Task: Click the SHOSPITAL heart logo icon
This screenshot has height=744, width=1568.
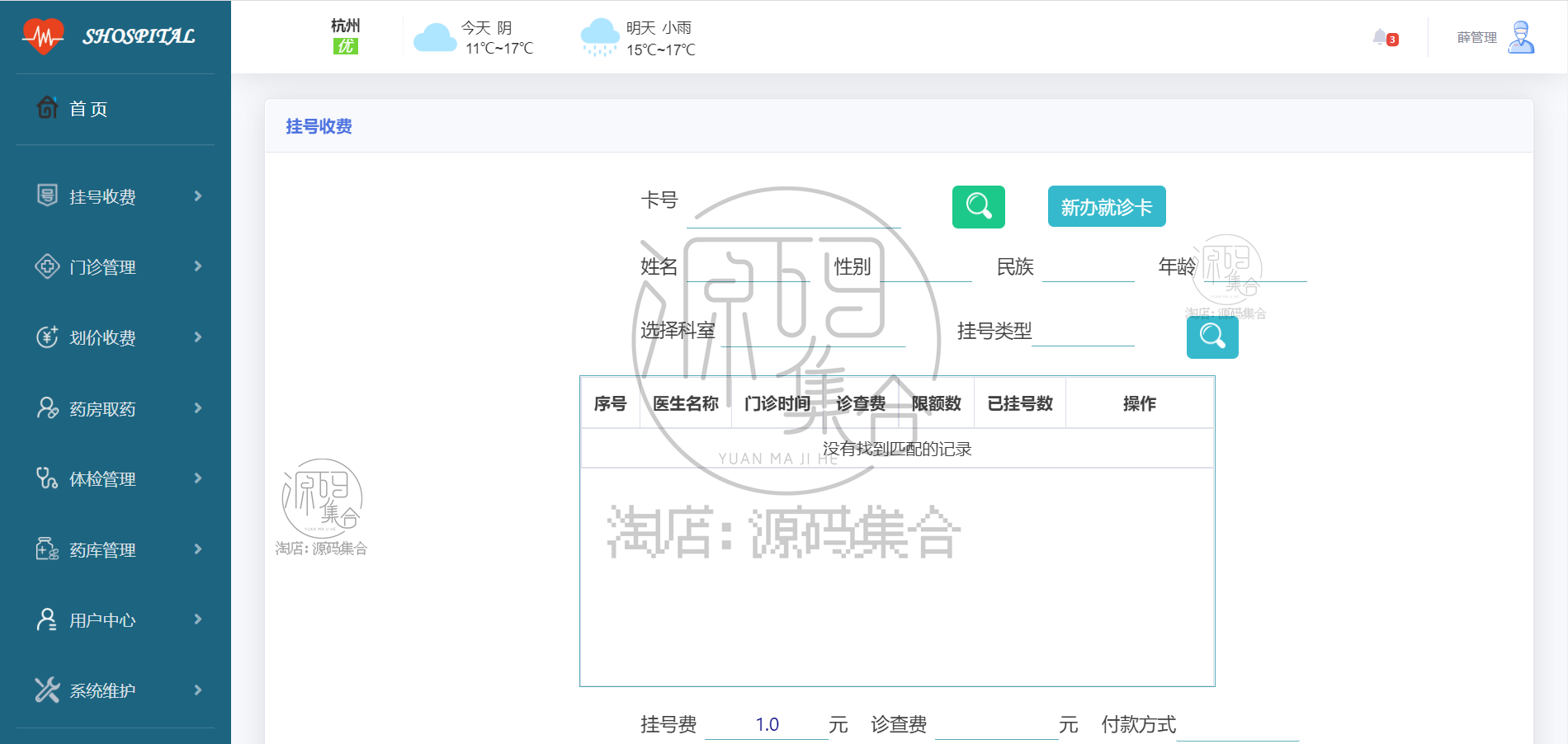Action: click(43, 36)
